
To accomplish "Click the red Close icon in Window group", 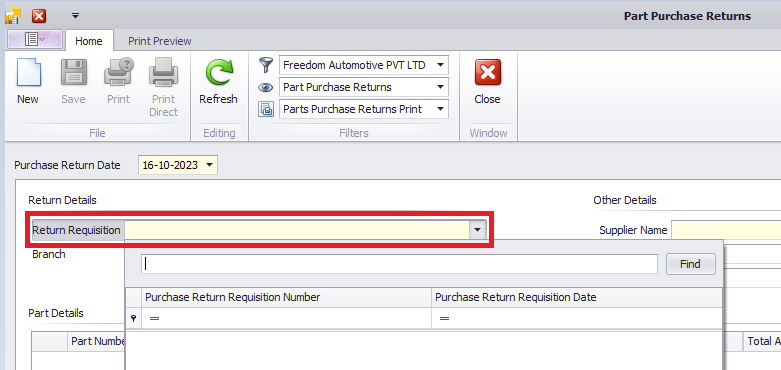I will [488, 73].
